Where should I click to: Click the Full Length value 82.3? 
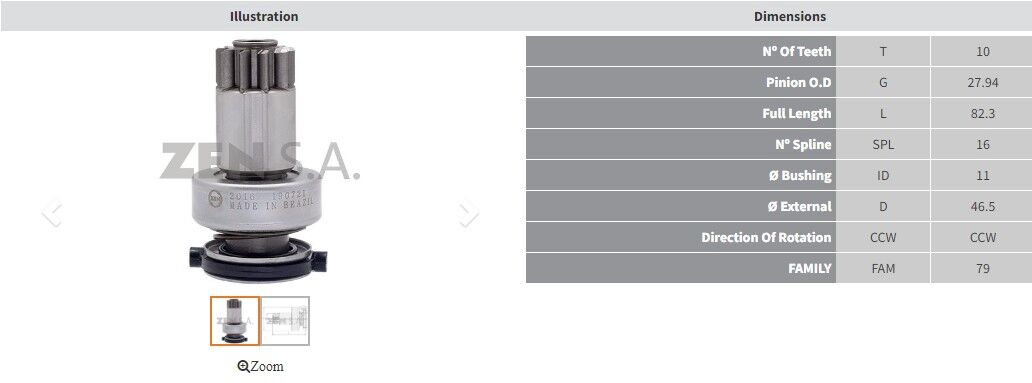[x=982, y=113]
